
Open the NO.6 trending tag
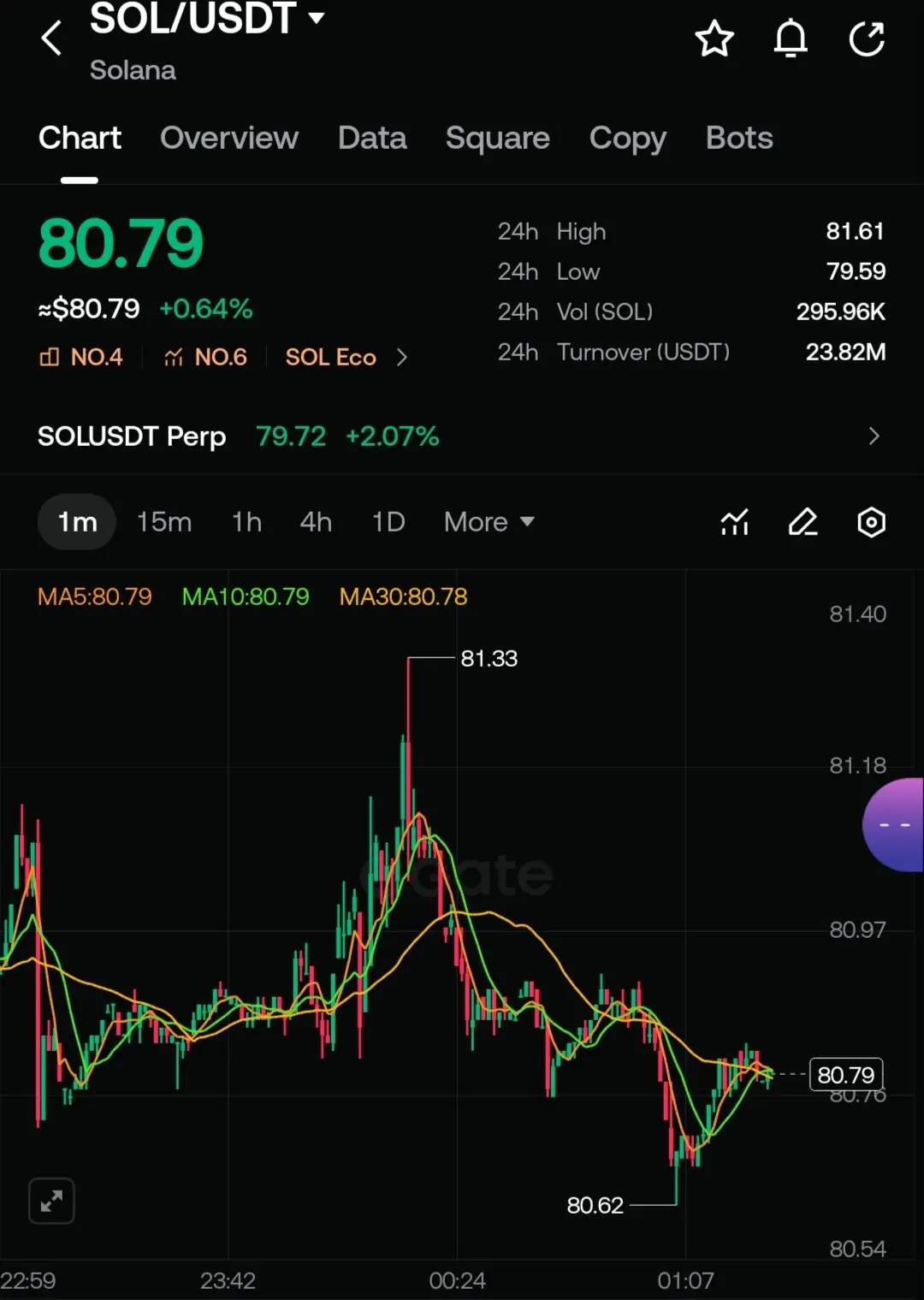click(205, 357)
